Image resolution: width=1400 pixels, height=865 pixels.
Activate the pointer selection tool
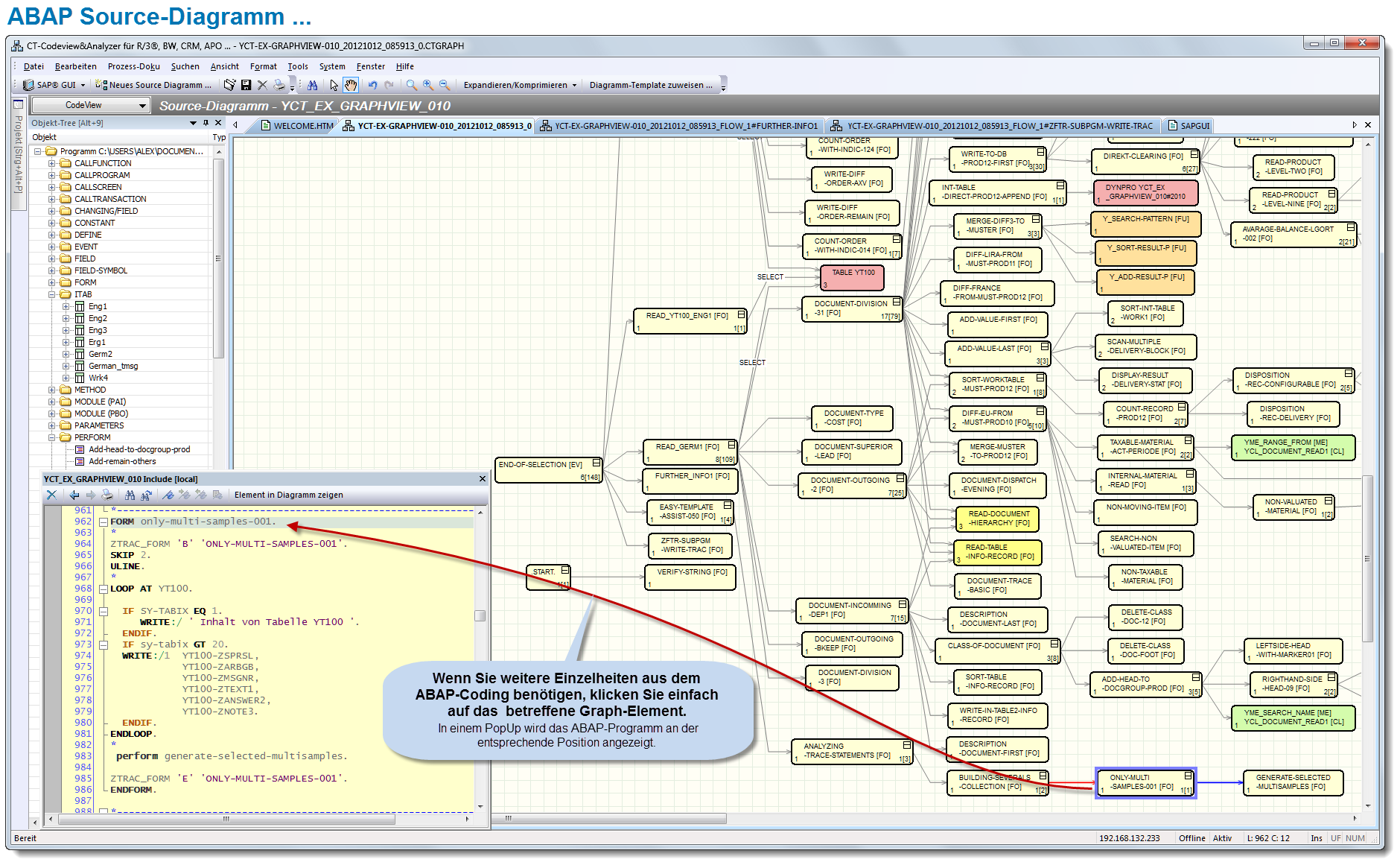[x=334, y=85]
